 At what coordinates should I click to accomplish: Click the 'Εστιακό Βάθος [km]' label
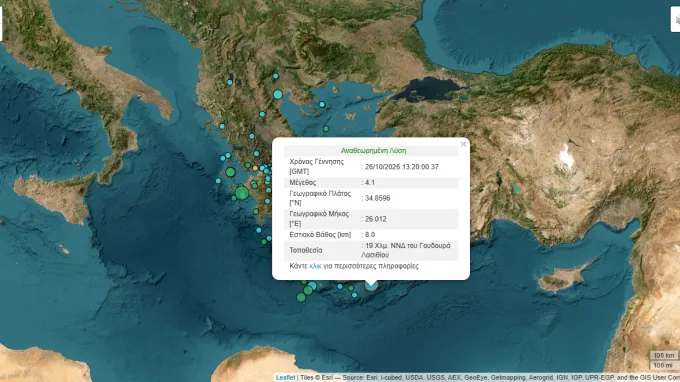320,235
